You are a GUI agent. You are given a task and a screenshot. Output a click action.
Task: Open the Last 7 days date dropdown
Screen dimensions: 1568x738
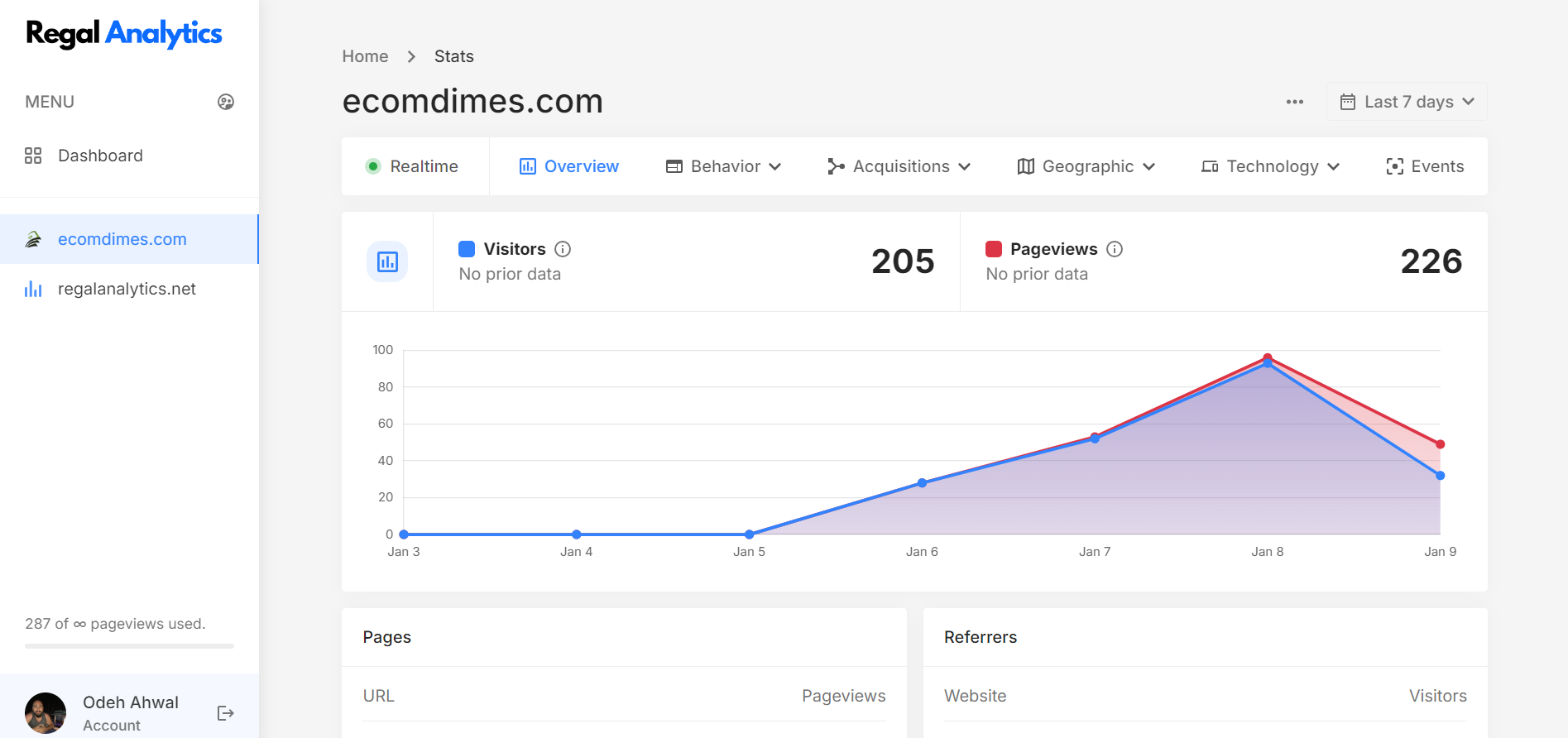1407,102
